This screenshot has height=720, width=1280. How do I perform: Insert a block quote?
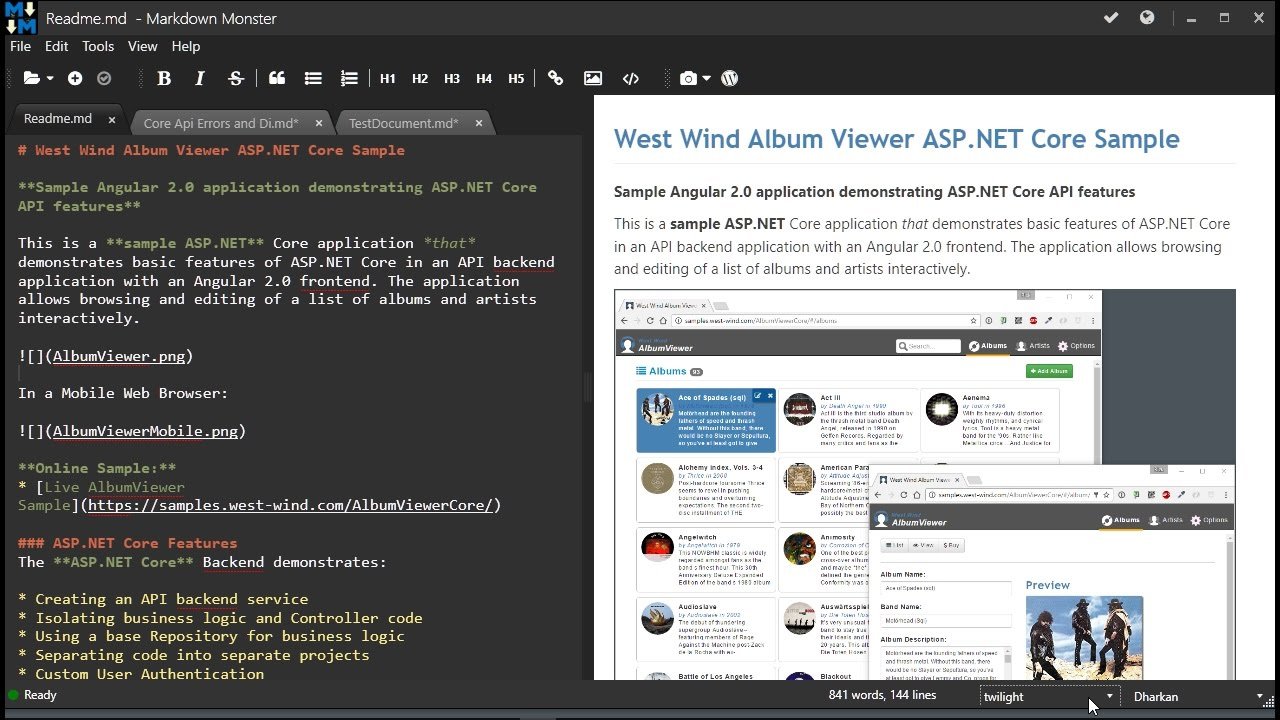click(277, 78)
